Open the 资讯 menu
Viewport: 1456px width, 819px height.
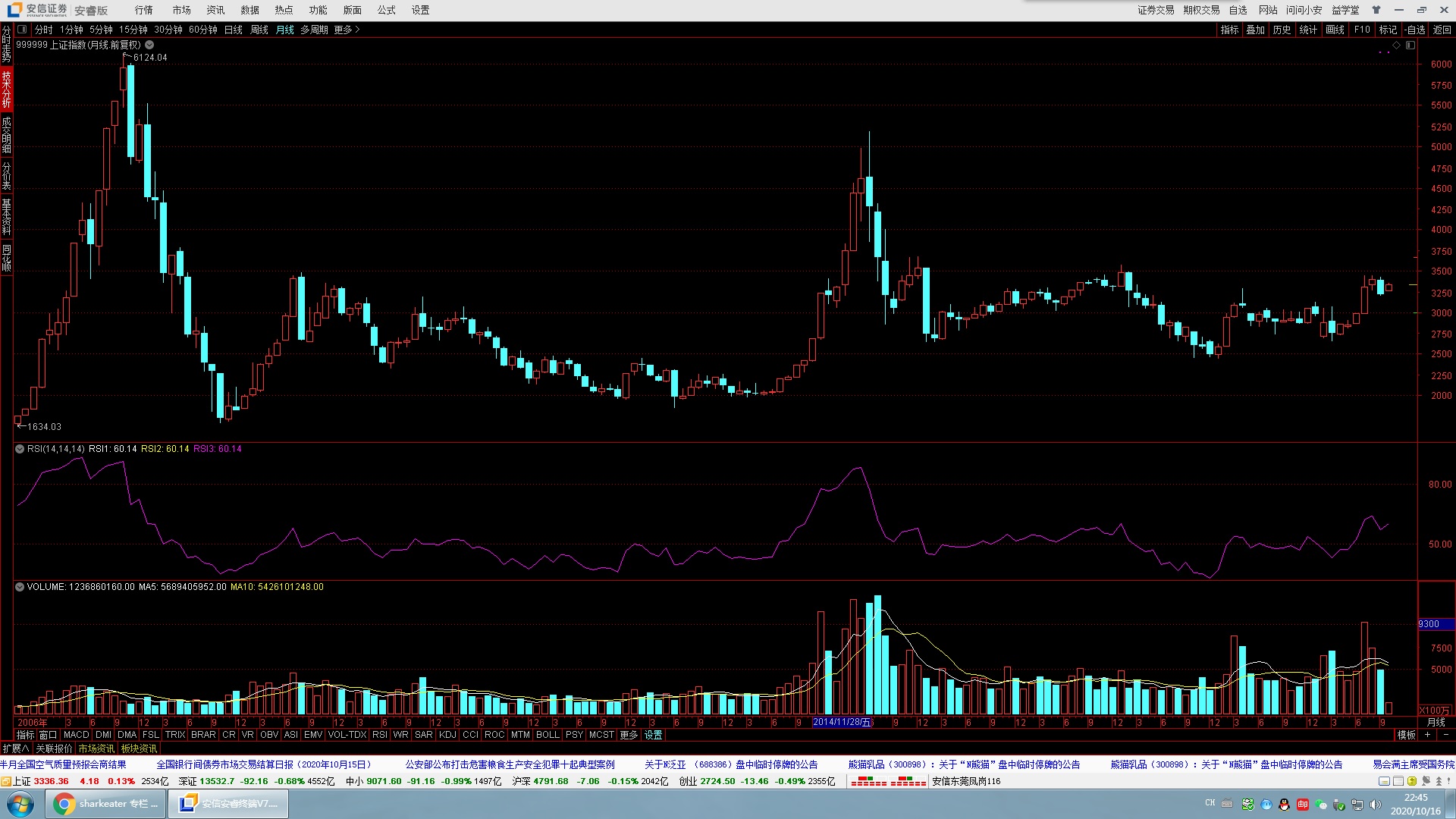pos(215,10)
